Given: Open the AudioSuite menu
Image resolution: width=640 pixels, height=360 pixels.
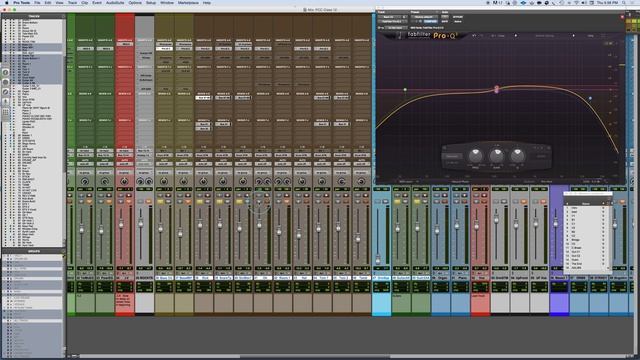Looking at the screenshot, I should click(x=115, y=2).
